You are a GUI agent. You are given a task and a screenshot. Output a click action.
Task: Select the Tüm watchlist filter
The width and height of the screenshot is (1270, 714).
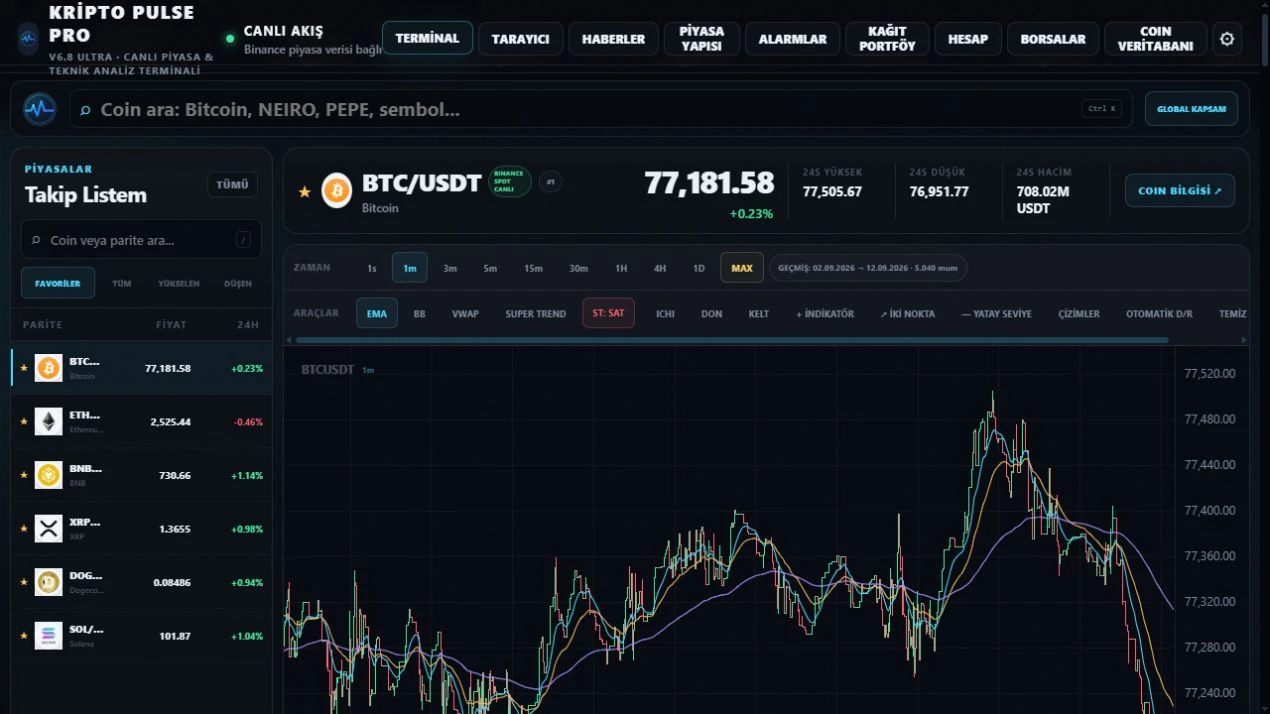click(x=122, y=283)
